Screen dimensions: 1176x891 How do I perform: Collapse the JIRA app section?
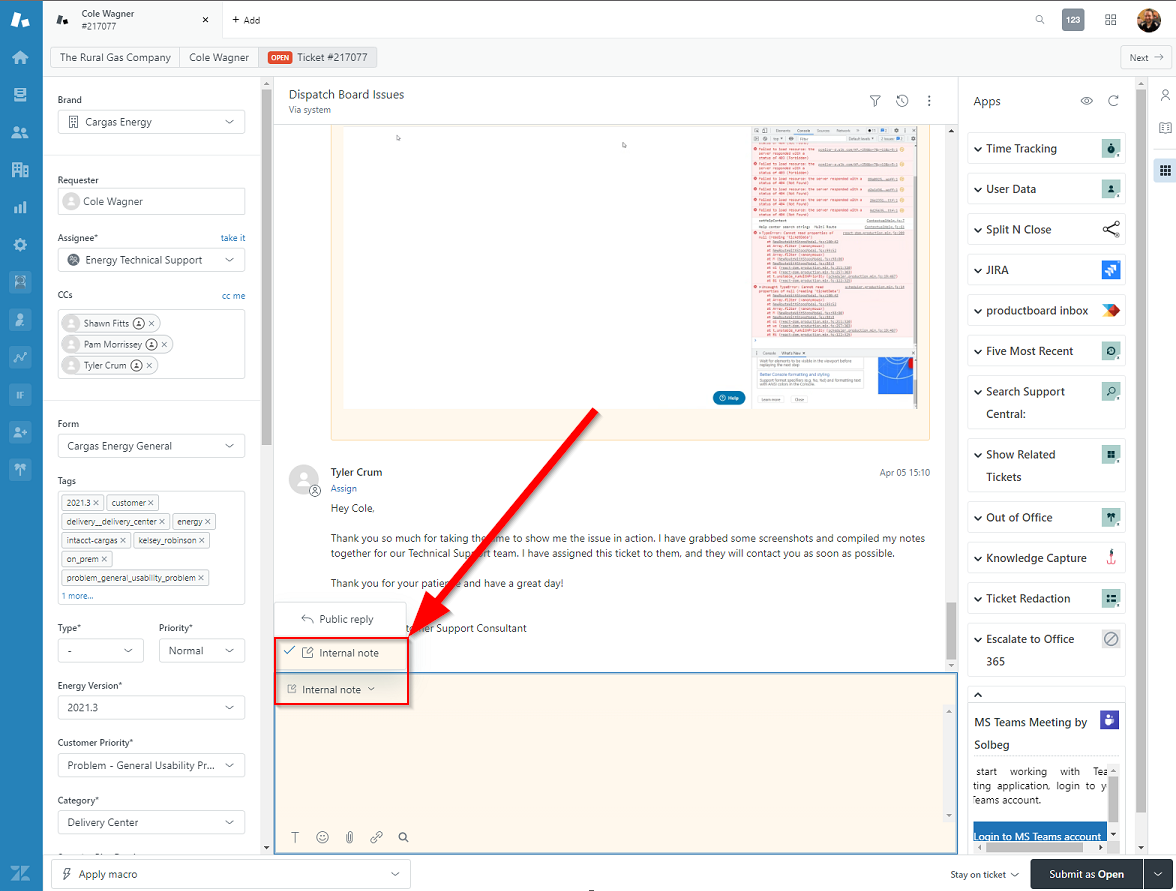(978, 270)
